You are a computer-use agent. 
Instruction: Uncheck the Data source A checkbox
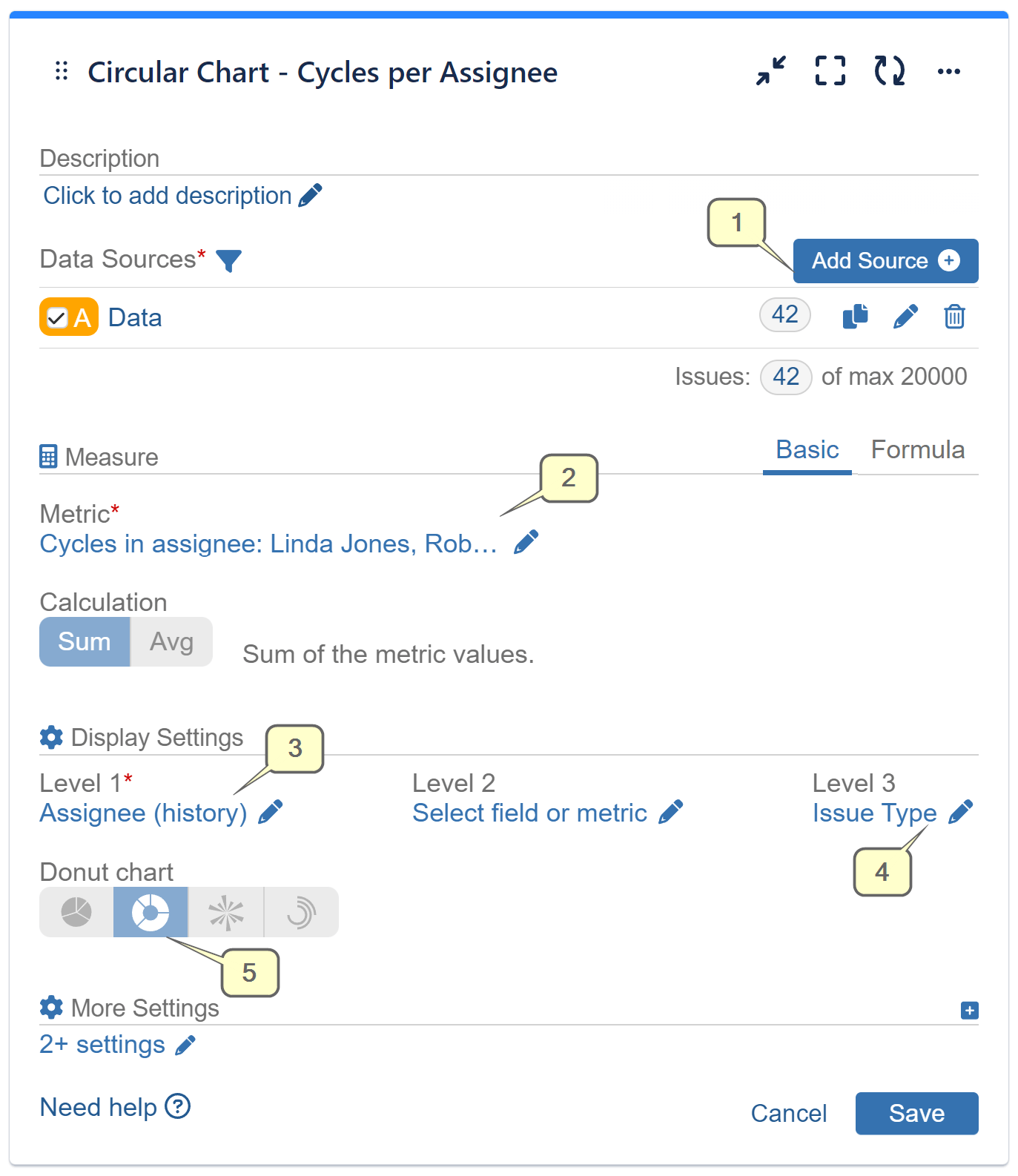pos(58,317)
